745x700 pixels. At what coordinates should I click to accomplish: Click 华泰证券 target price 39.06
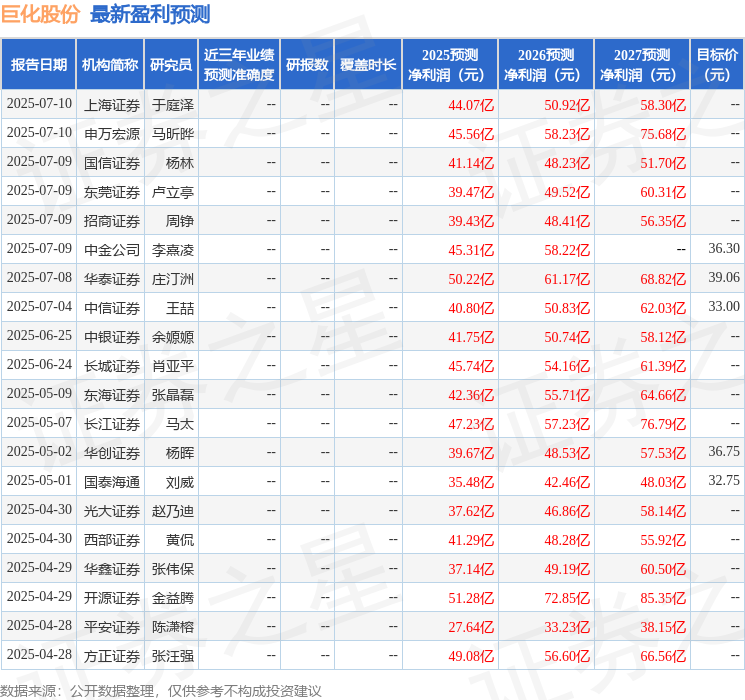click(723, 278)
